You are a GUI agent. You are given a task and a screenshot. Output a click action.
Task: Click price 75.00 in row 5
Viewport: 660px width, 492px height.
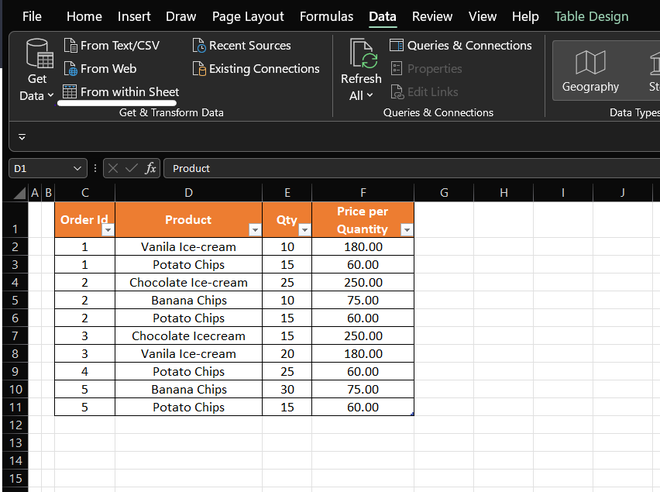pyautogui.click(x=363, y=301)
